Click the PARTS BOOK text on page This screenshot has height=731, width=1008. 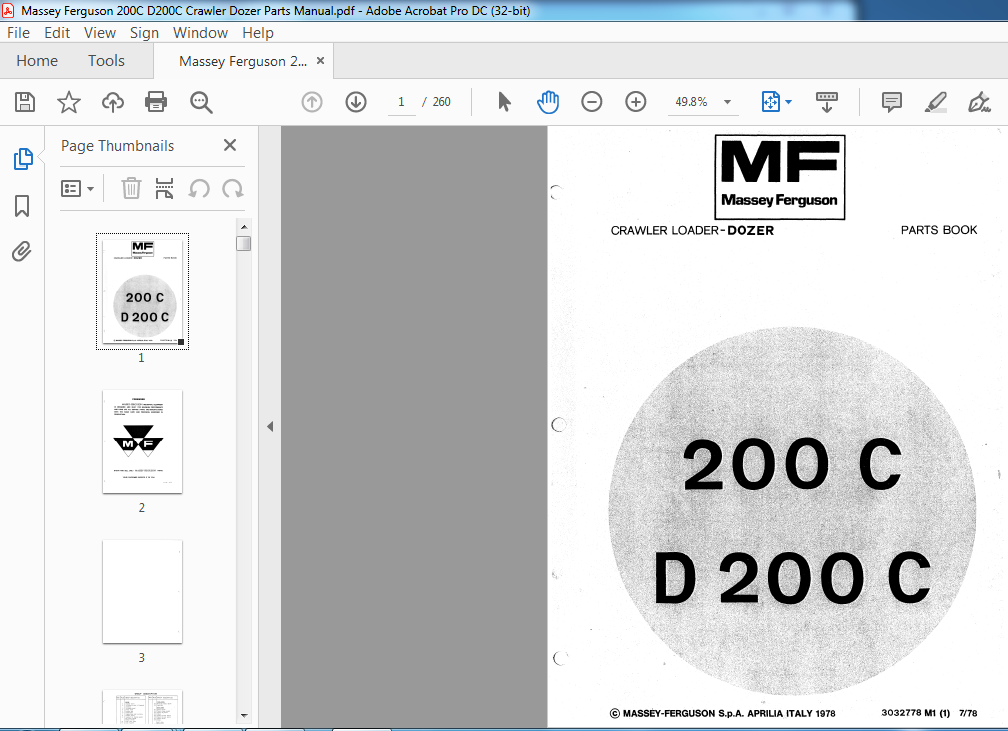click(939, 230)
